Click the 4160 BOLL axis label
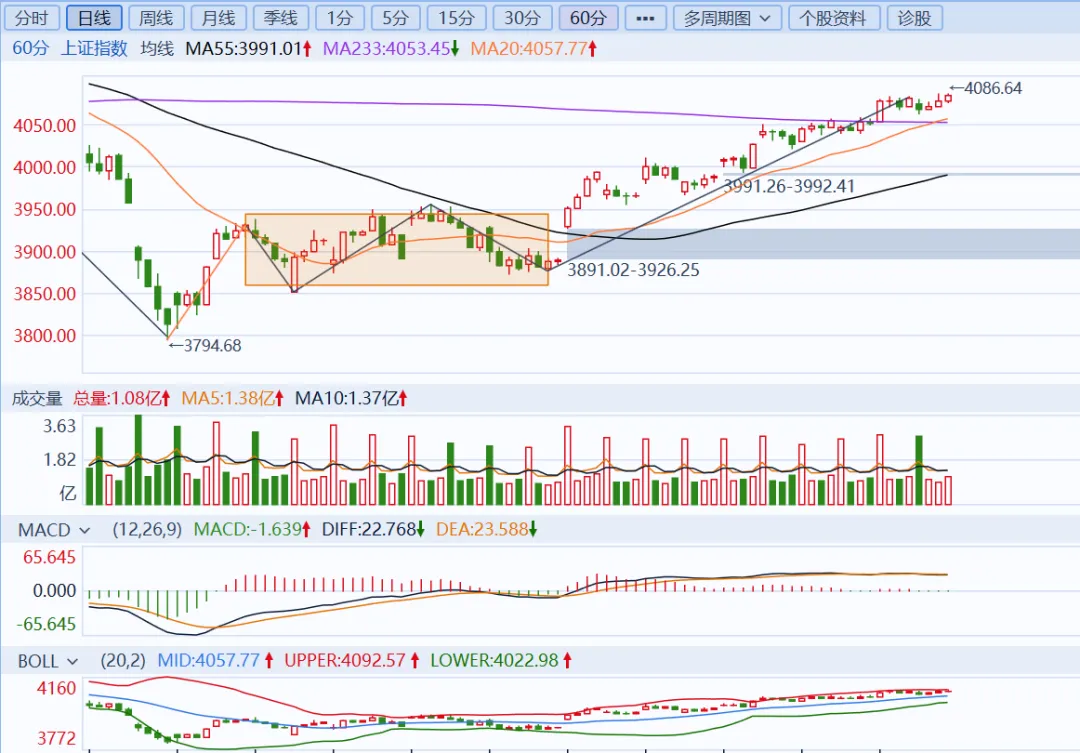 point(56,688)
